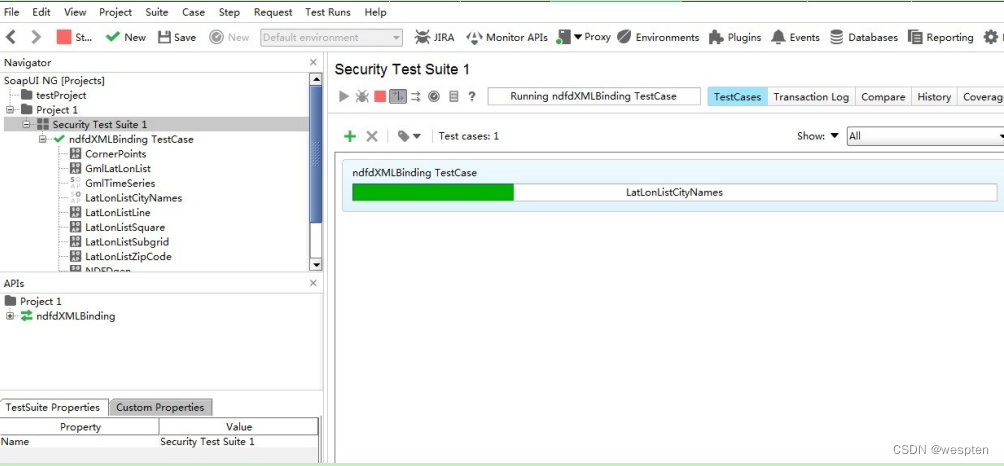Open the Test Runs menu
Viewport: 1004px width, 466px height.
328,12
